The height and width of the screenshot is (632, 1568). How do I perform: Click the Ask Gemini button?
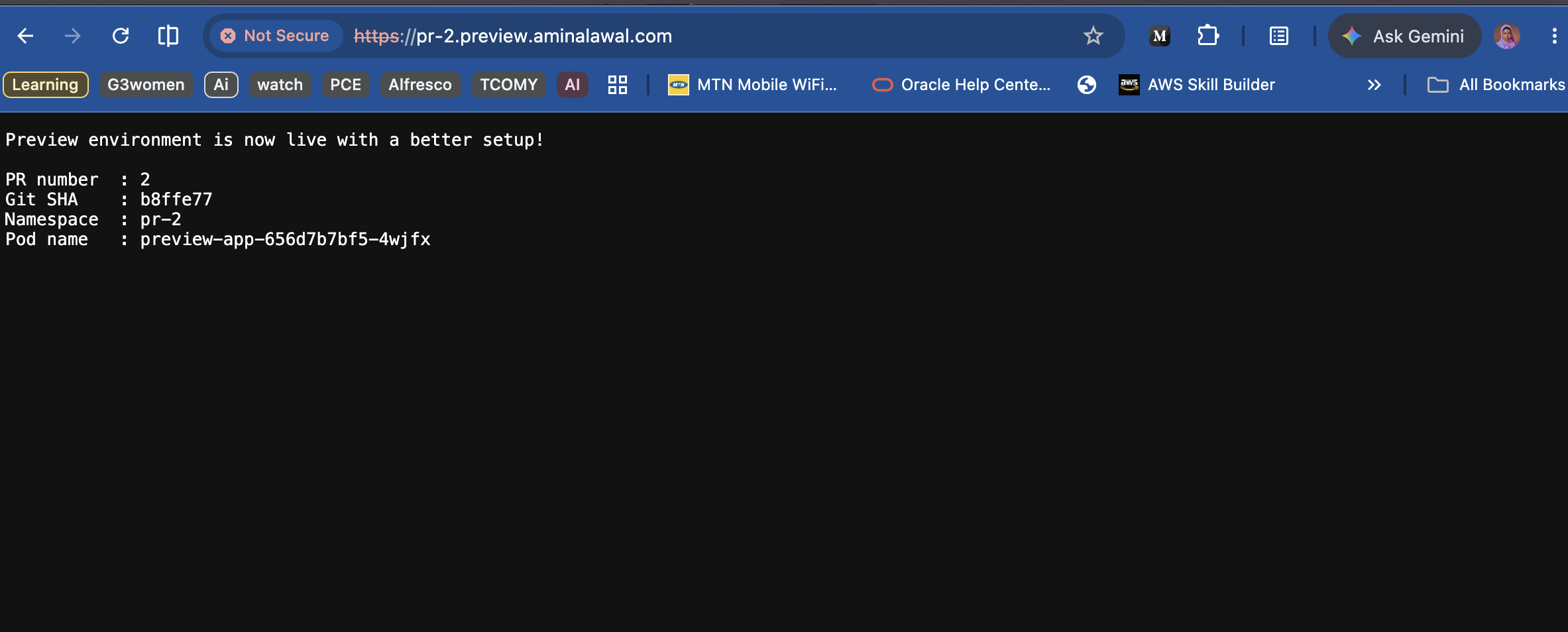tap(1404, 36)
